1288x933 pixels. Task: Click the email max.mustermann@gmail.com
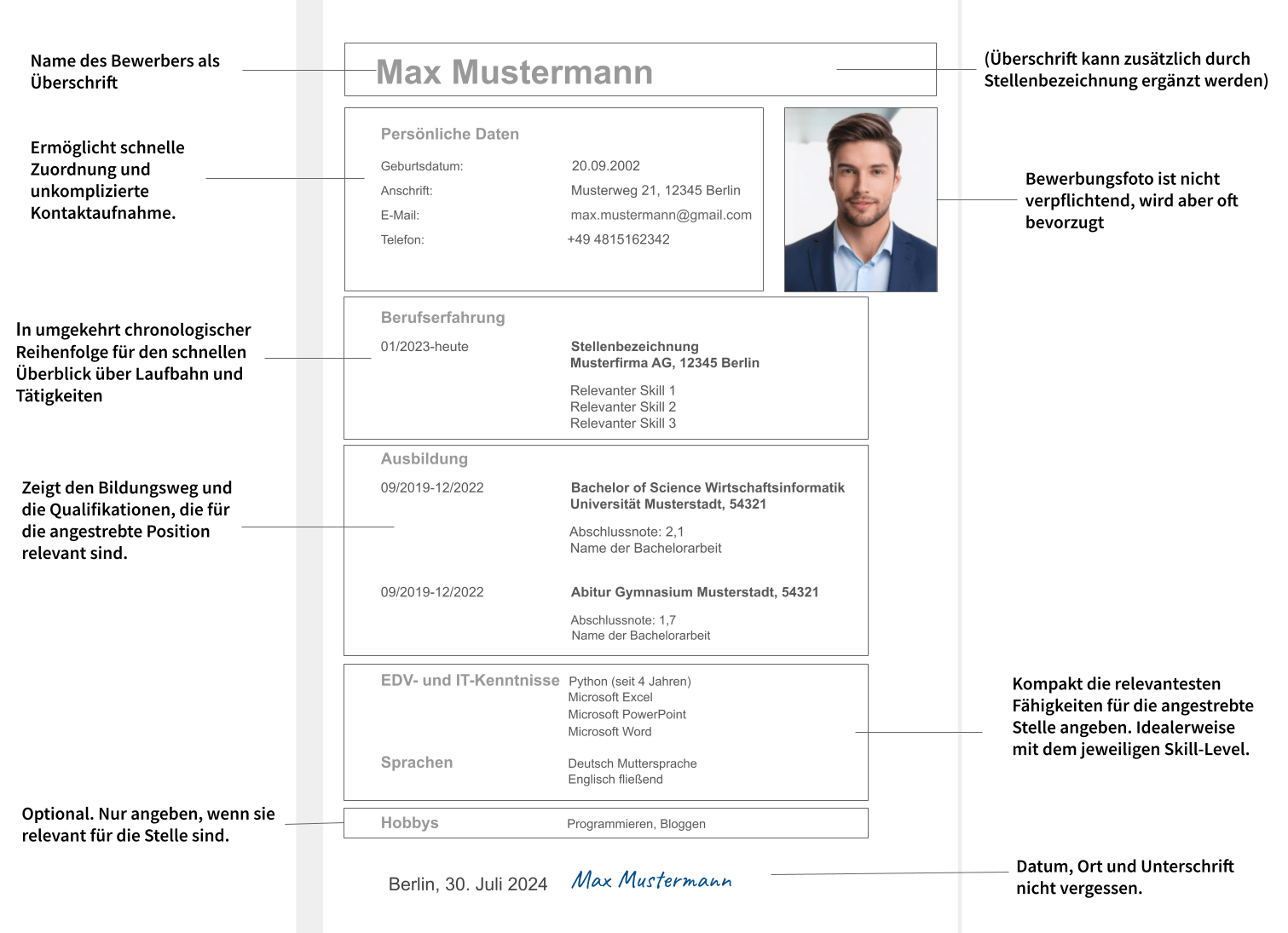click(x=661, y=216)
